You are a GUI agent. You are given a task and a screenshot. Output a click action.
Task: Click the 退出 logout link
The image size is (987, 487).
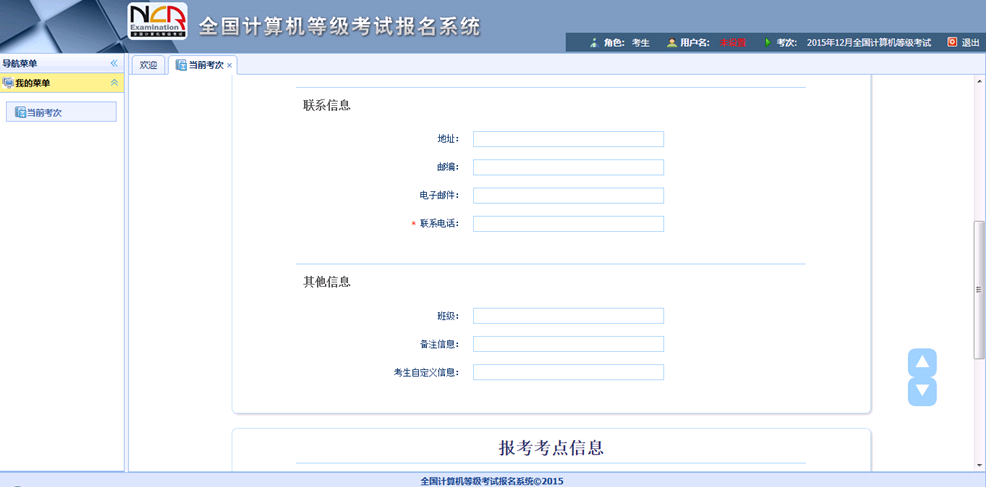click(x=970, y=43)
